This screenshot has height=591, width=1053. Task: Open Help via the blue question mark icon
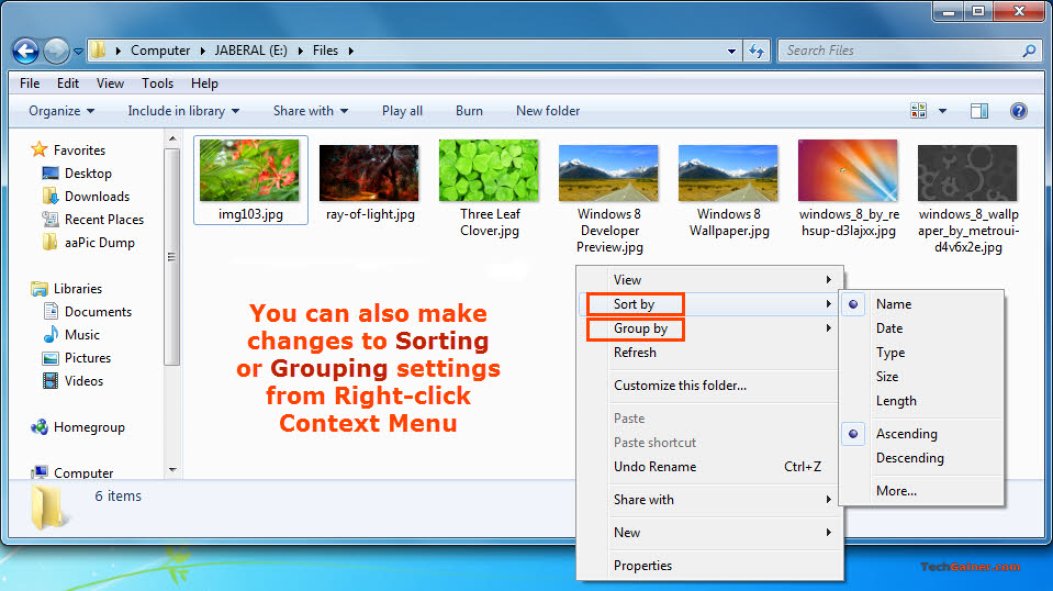tap(1017, 110)
